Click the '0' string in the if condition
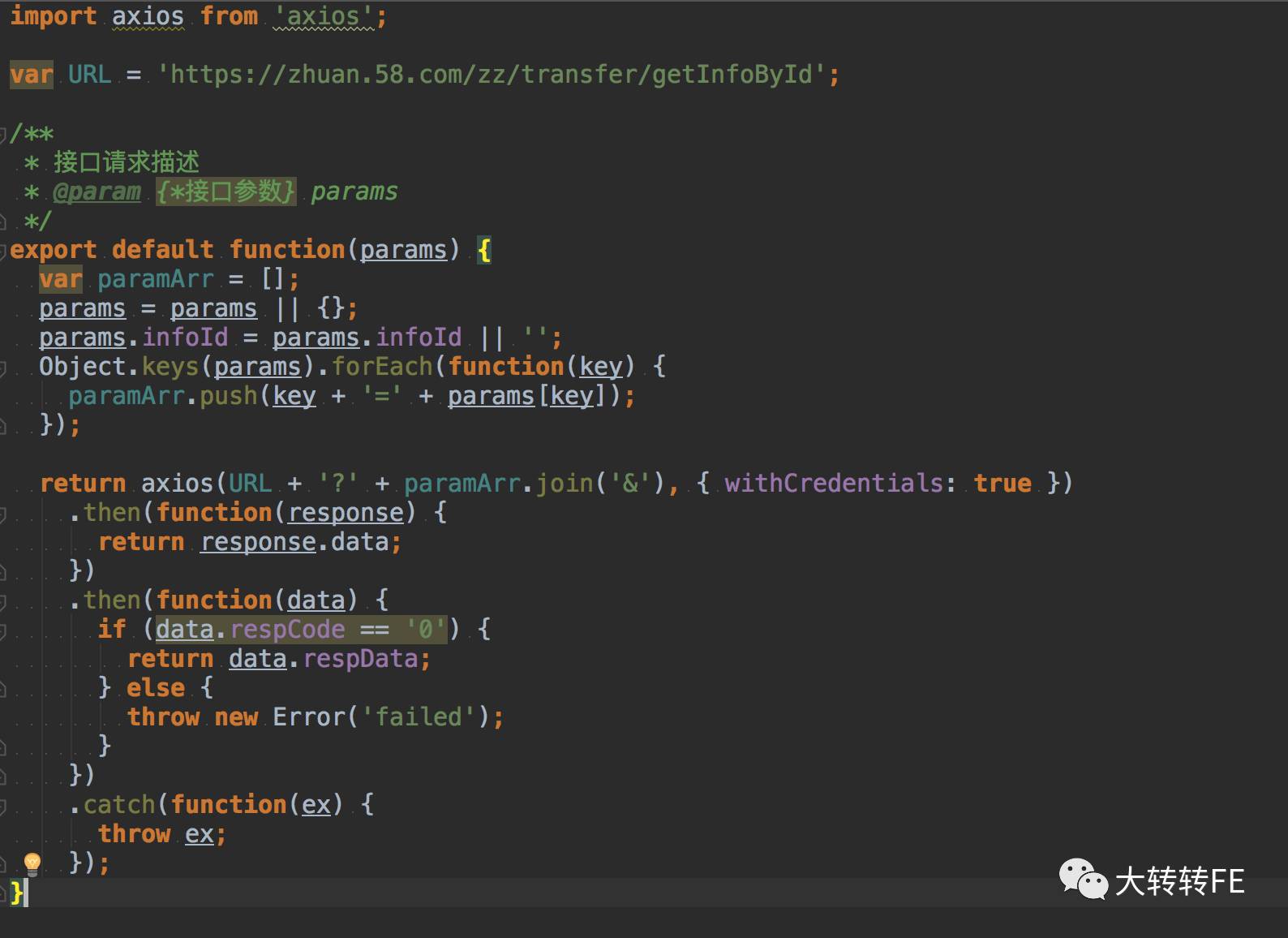 pos(426,630)
